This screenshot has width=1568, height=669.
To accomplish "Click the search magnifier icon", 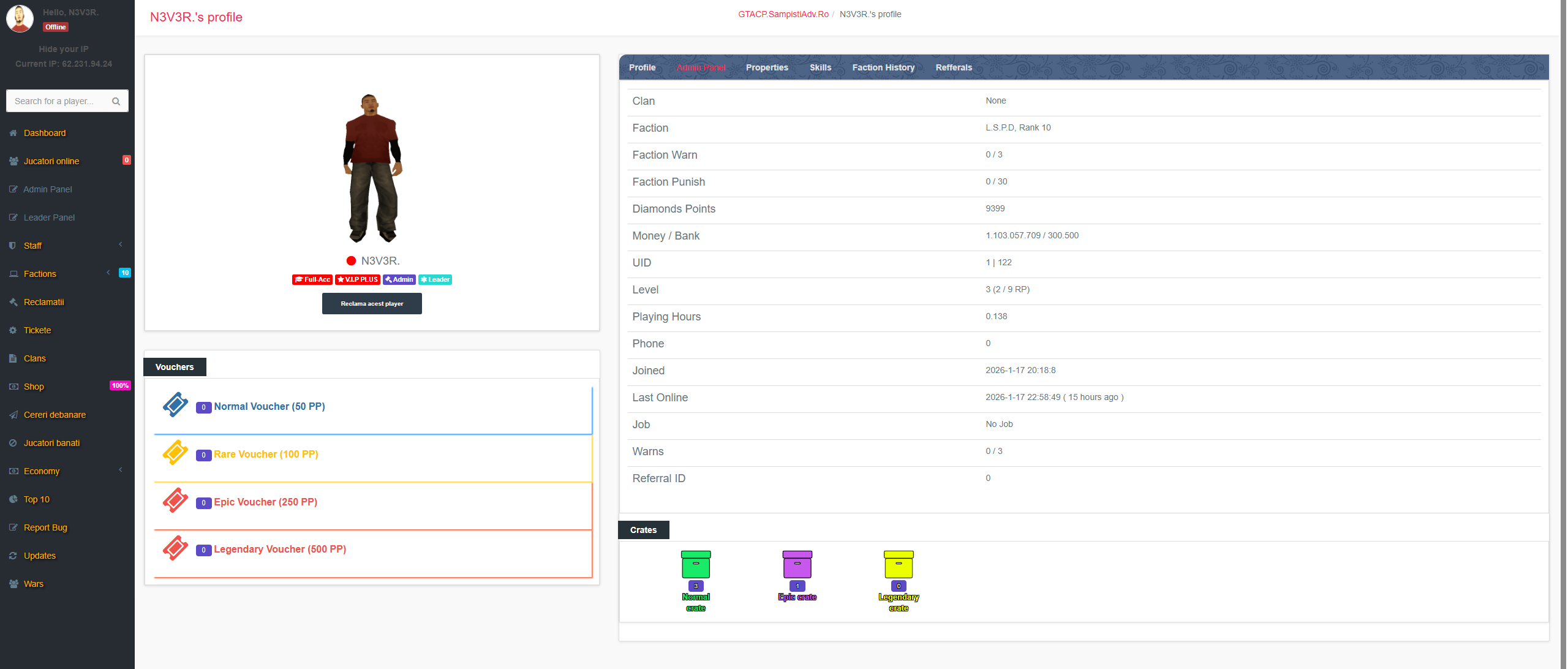I will coord(116,101).
